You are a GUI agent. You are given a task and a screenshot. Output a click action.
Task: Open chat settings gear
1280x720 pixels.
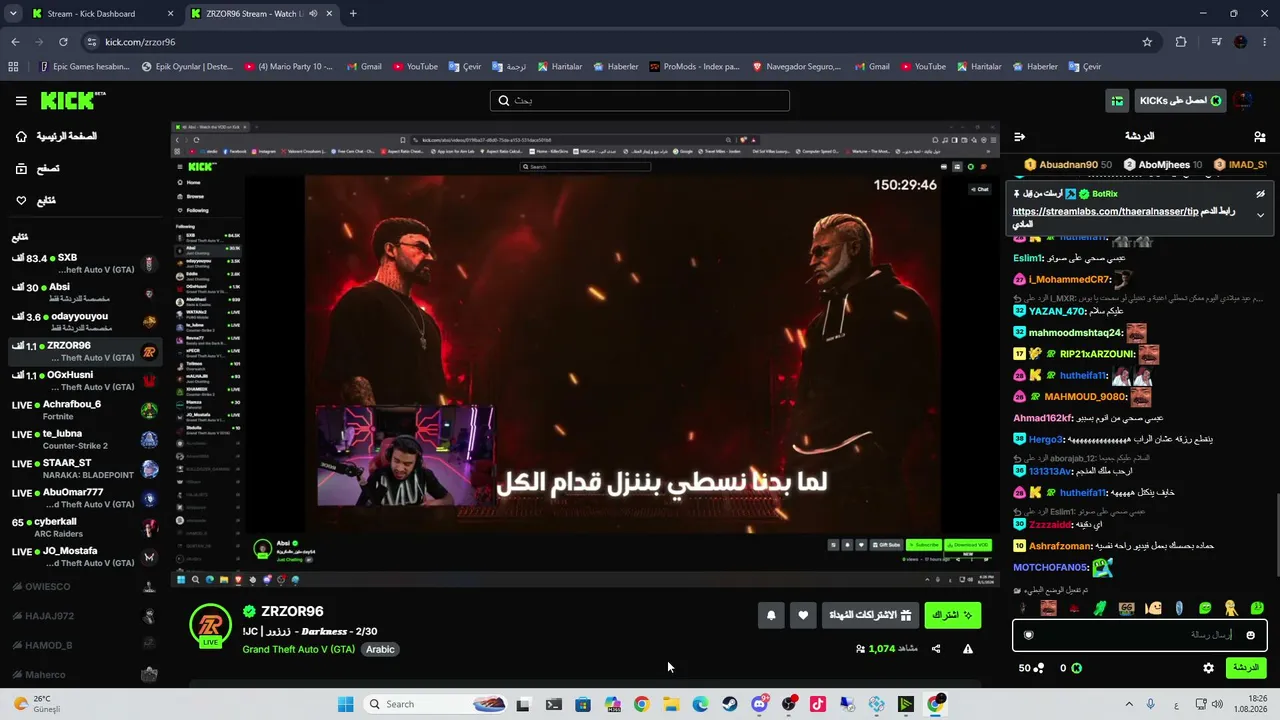click(x=1208, y=668)
